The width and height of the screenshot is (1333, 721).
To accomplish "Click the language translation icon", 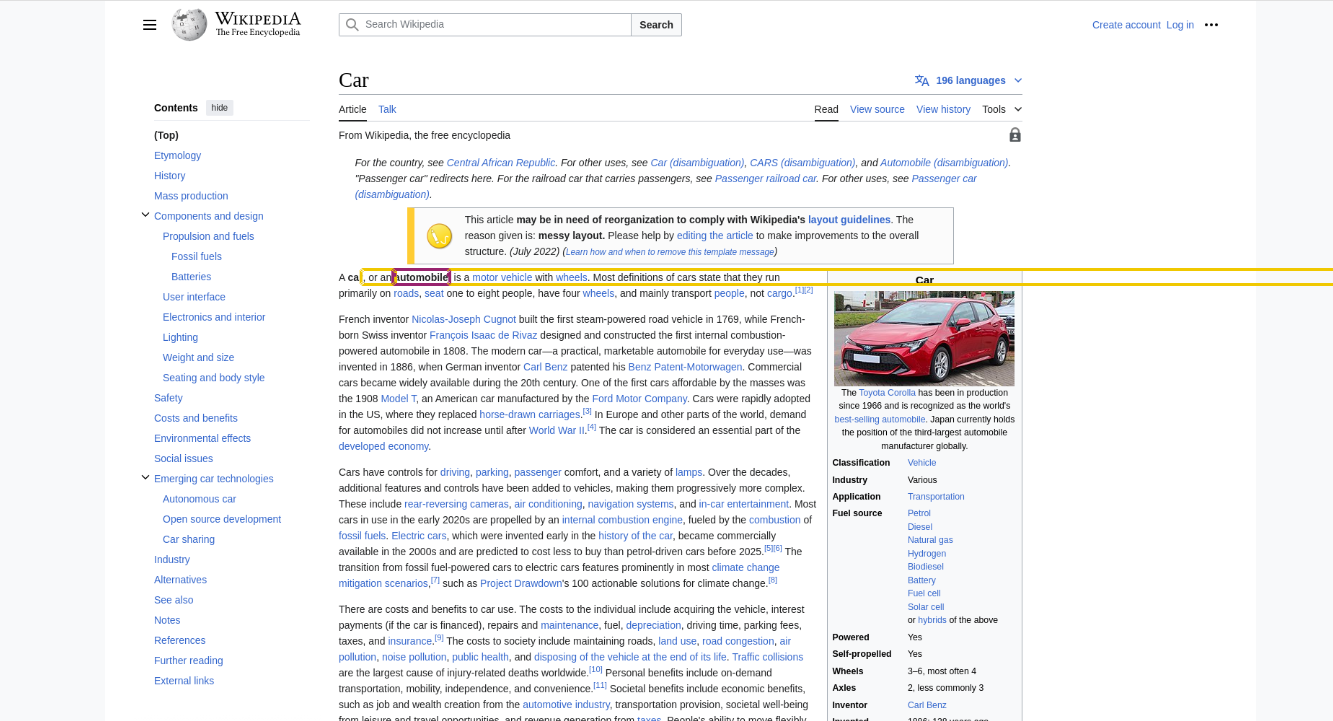I will pyautogui.click(x=921, y=81).
